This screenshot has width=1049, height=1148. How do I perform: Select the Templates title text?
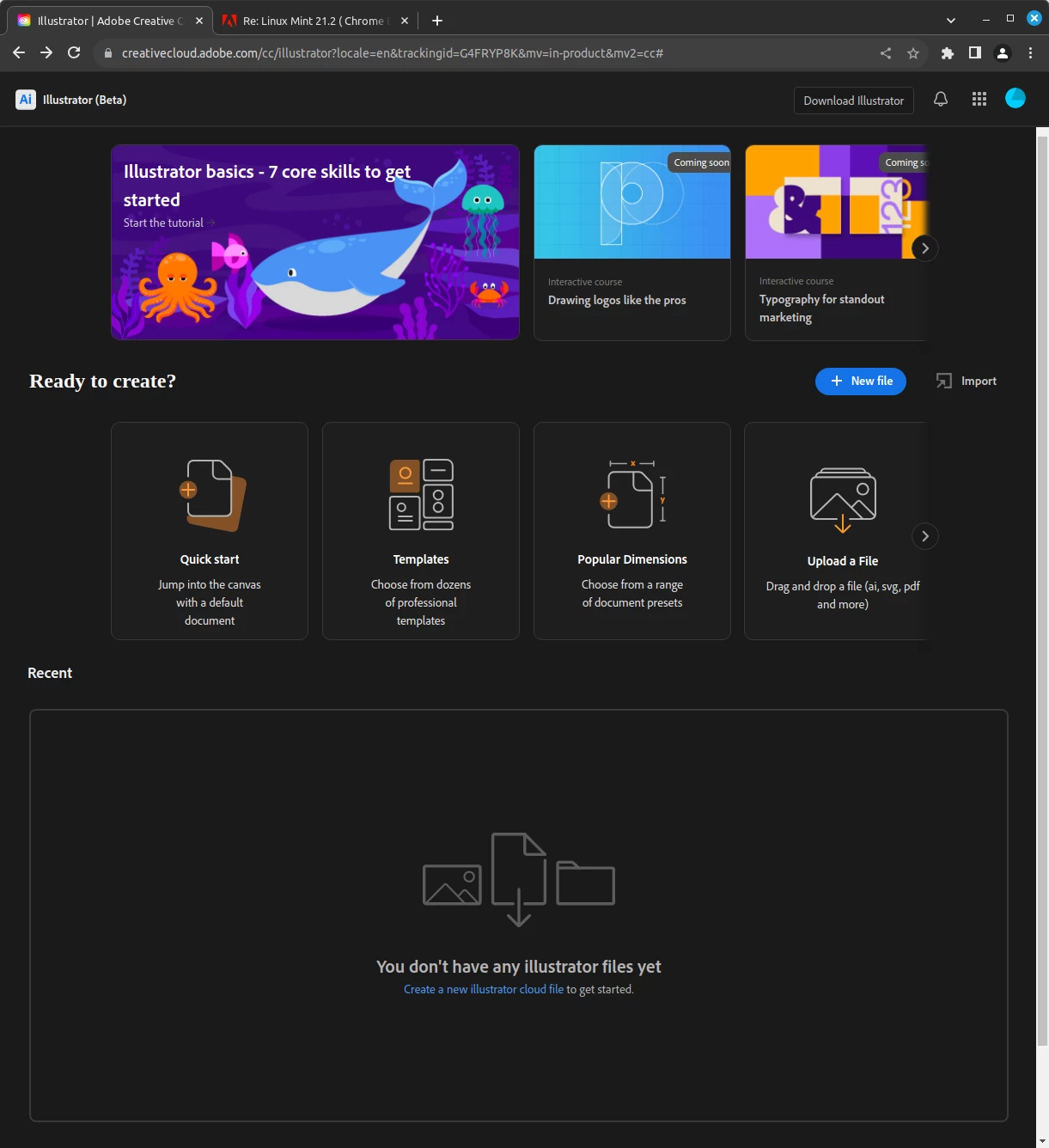pos(421,559)
